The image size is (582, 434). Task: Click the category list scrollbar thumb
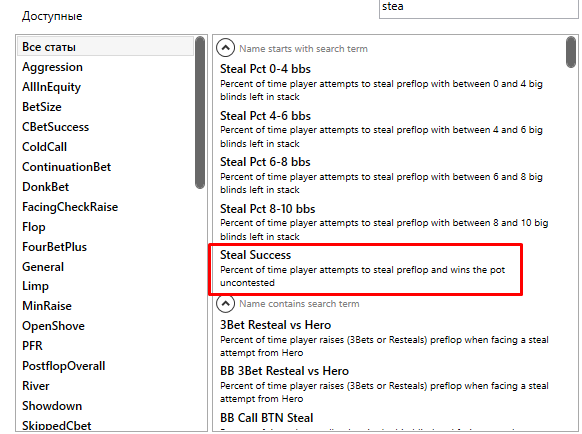200,112
